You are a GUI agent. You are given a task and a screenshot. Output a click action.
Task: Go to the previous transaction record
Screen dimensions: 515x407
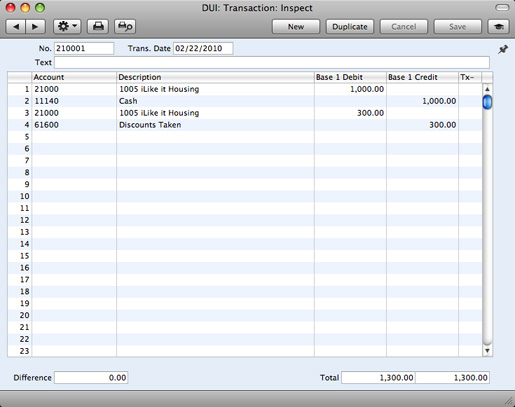click(16, 27)
